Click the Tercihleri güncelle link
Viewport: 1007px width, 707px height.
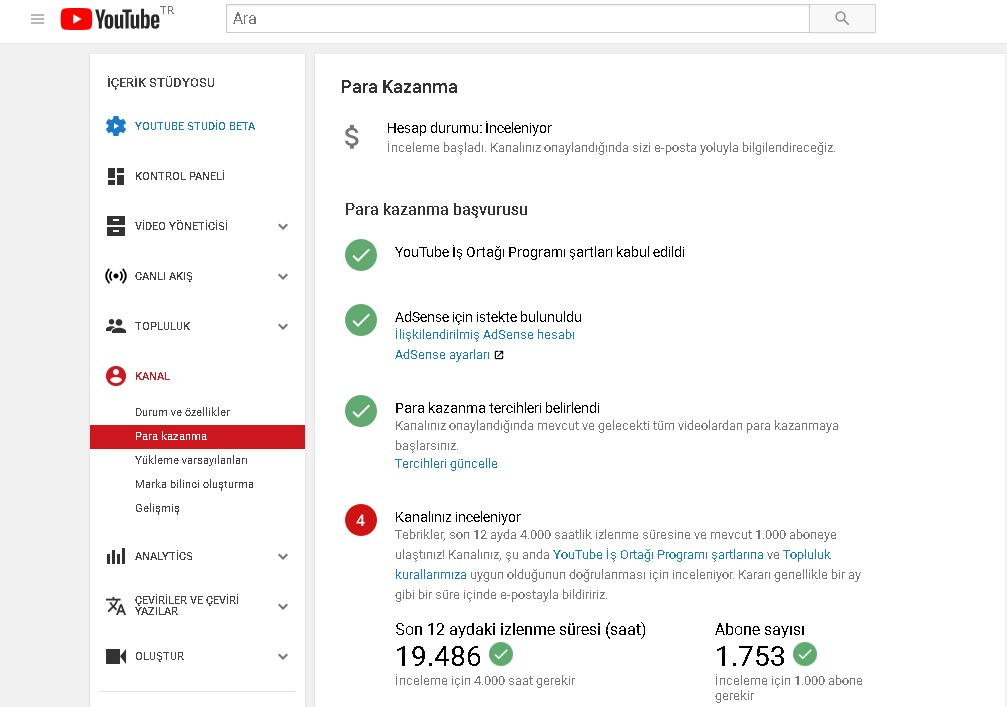(x=446, y=464)
